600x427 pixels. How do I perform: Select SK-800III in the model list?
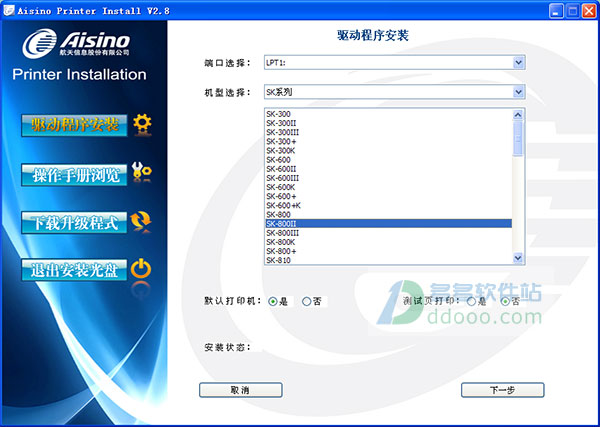point(388,233)
